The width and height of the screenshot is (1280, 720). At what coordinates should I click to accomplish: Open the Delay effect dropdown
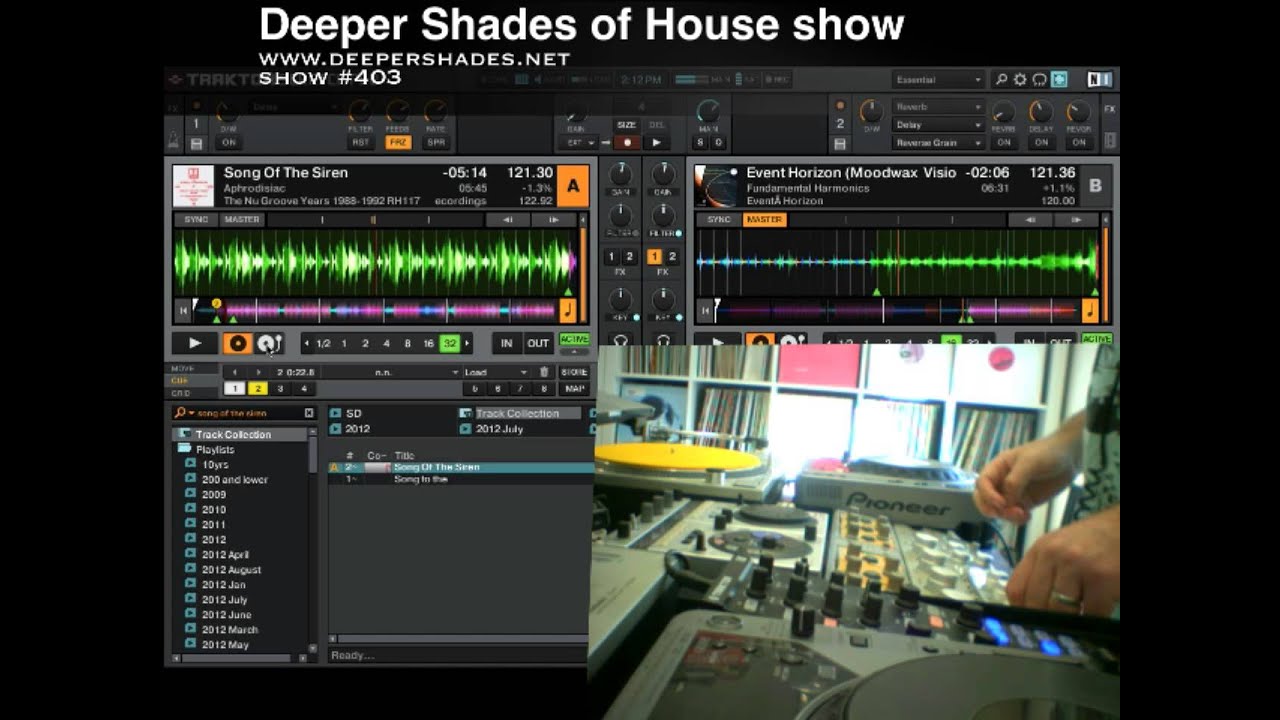pos(939,124)
